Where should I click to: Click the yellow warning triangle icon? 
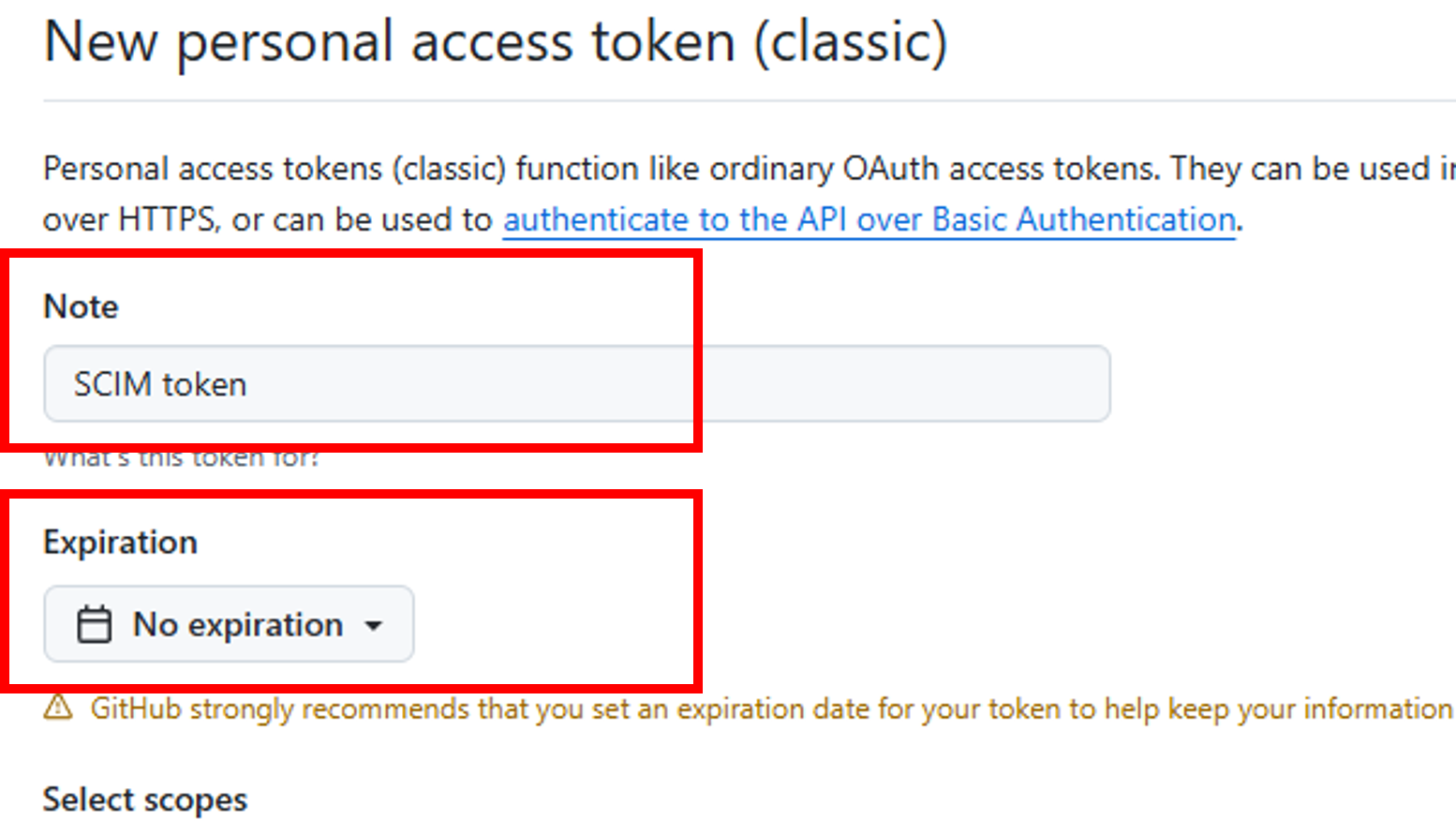click(58, 708)
